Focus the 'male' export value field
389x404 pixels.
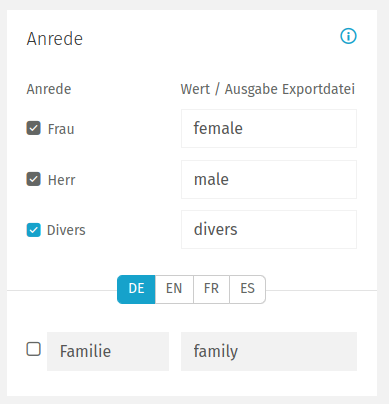tap(269, 179)
